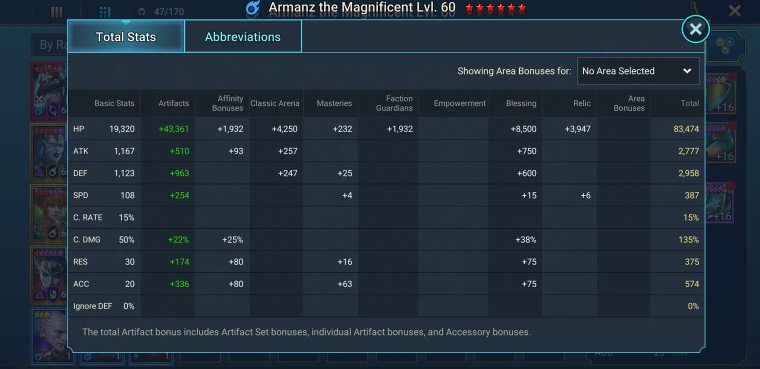760x369 pixels.
Task: Select the second champion portrait with purple triangle
Action: 49,152
